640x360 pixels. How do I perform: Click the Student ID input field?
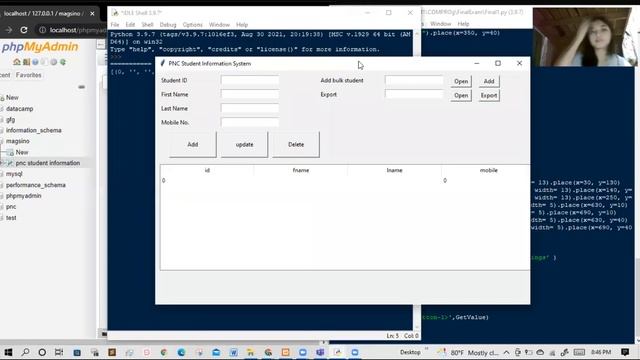click(x=250, y=80)
